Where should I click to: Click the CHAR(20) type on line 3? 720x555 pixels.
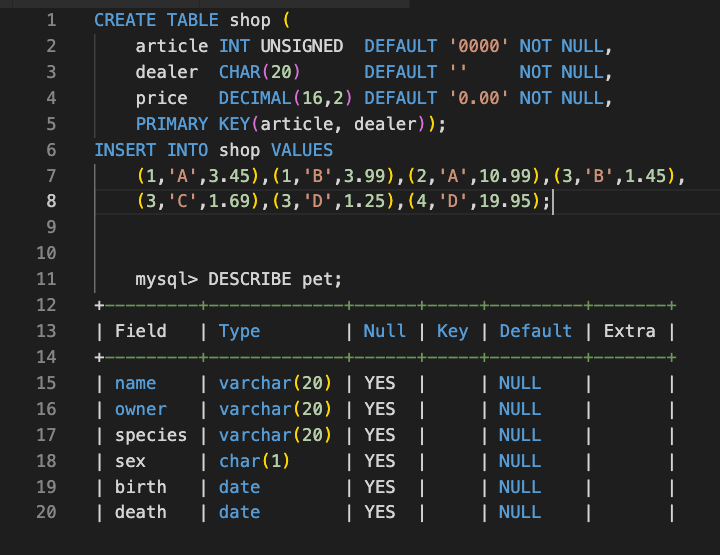pyautogui.click(x=259, y=72)
